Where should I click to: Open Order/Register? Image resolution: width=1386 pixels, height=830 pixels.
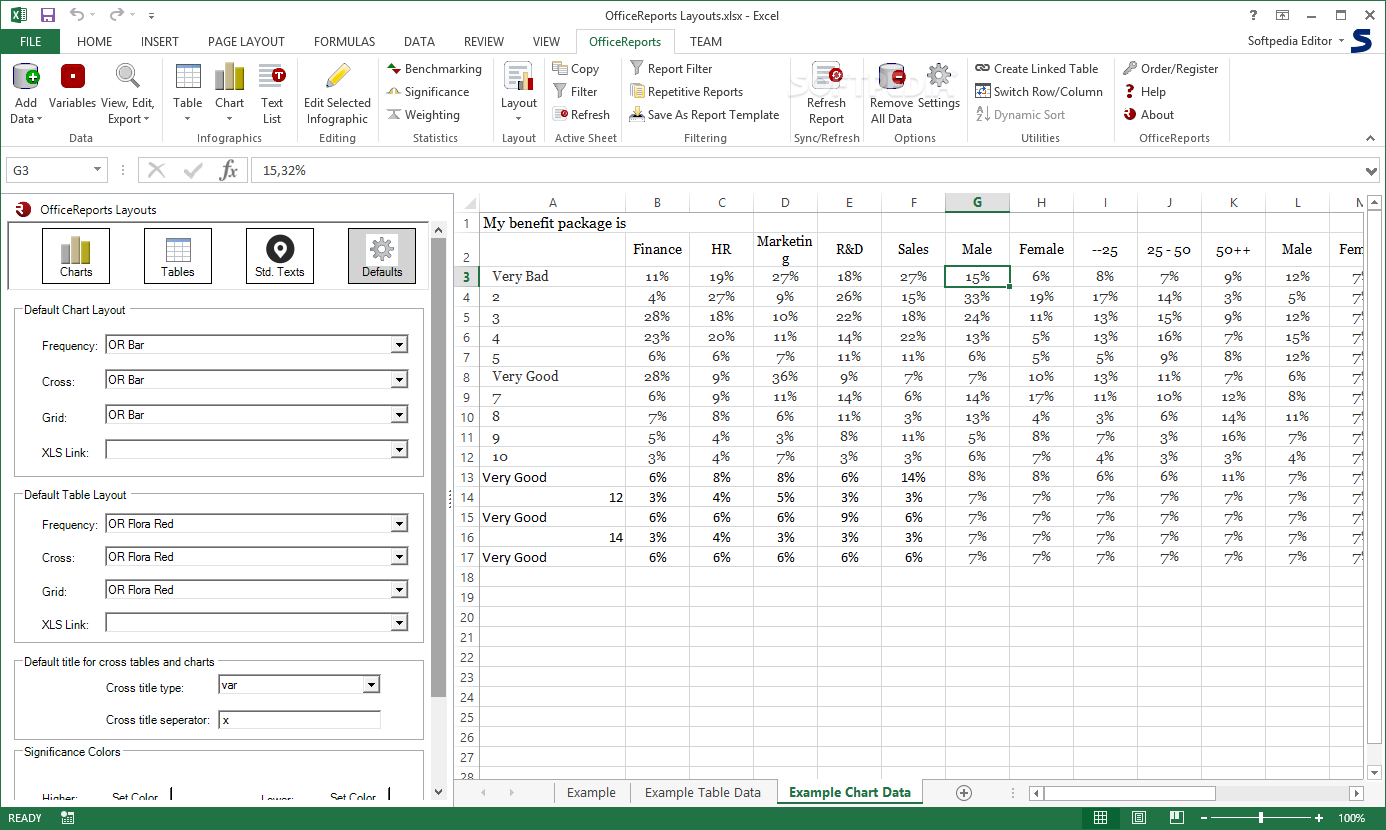click(1171, 69)
